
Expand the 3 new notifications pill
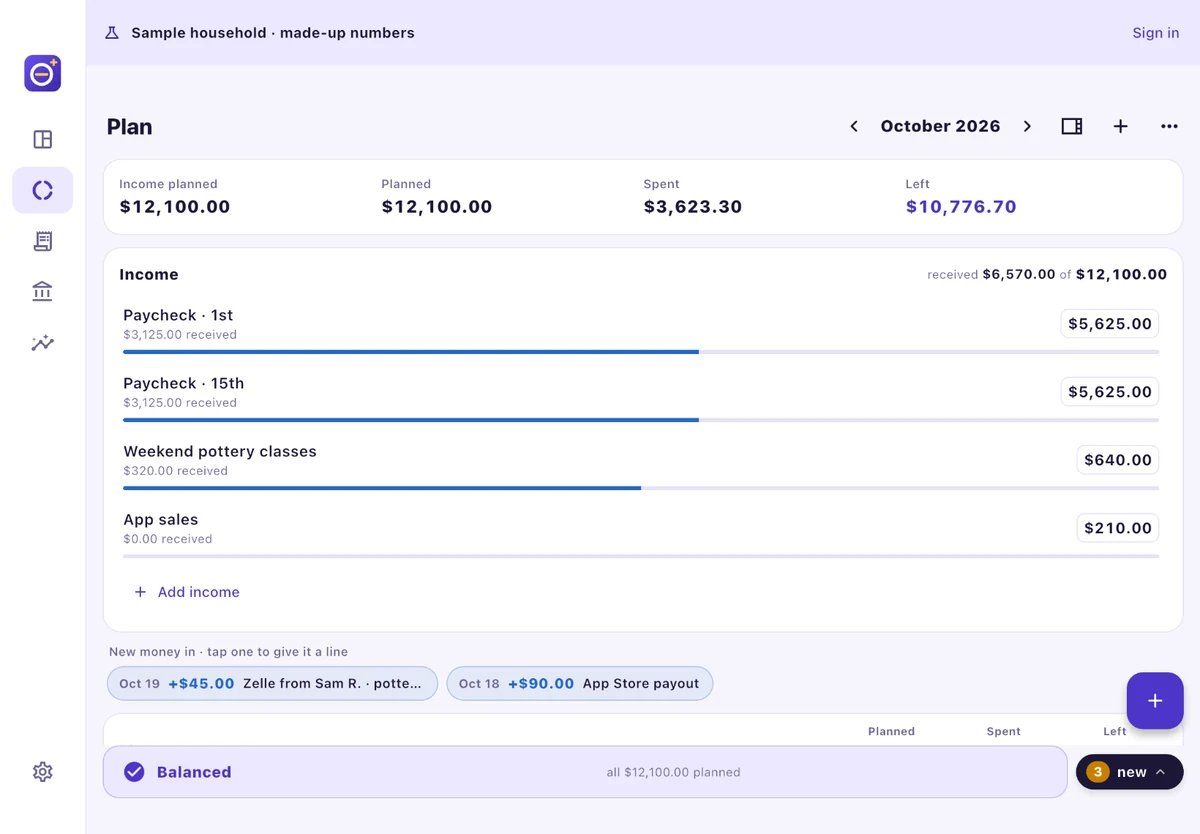click(1130, 772)
